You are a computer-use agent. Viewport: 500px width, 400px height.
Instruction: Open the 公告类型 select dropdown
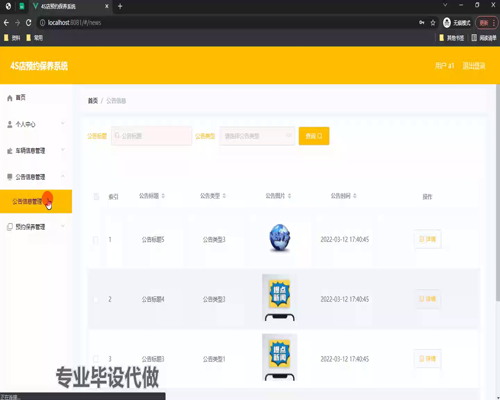pyautogui.click(x=257, y=136)
